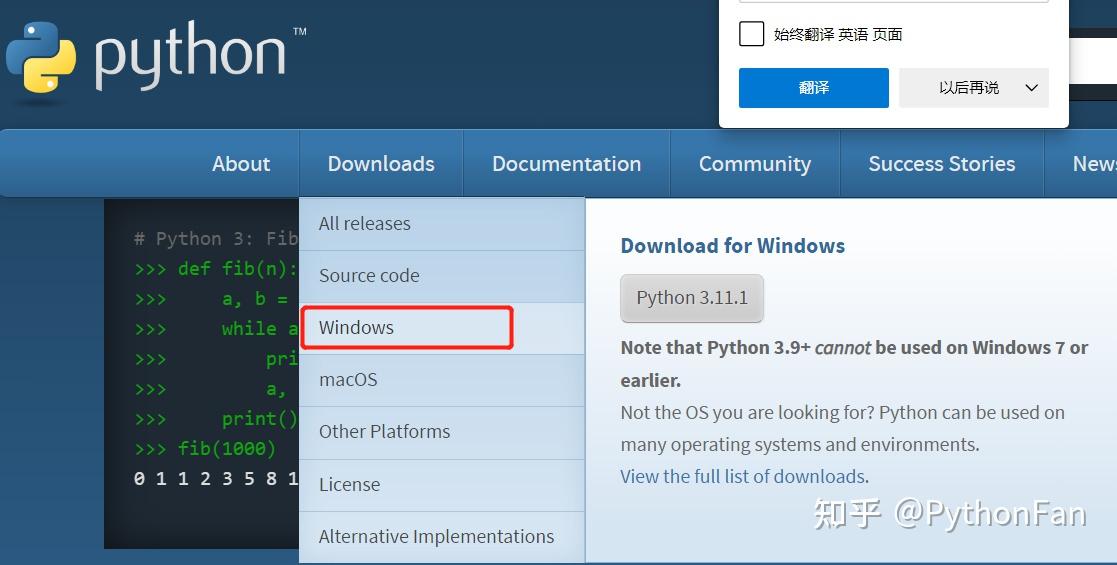Image resolution: width=1117 pixels, height=565 pixels.
Task: Open the Success Stories menu
Action: pyautogui.click(x=941, y=164)
